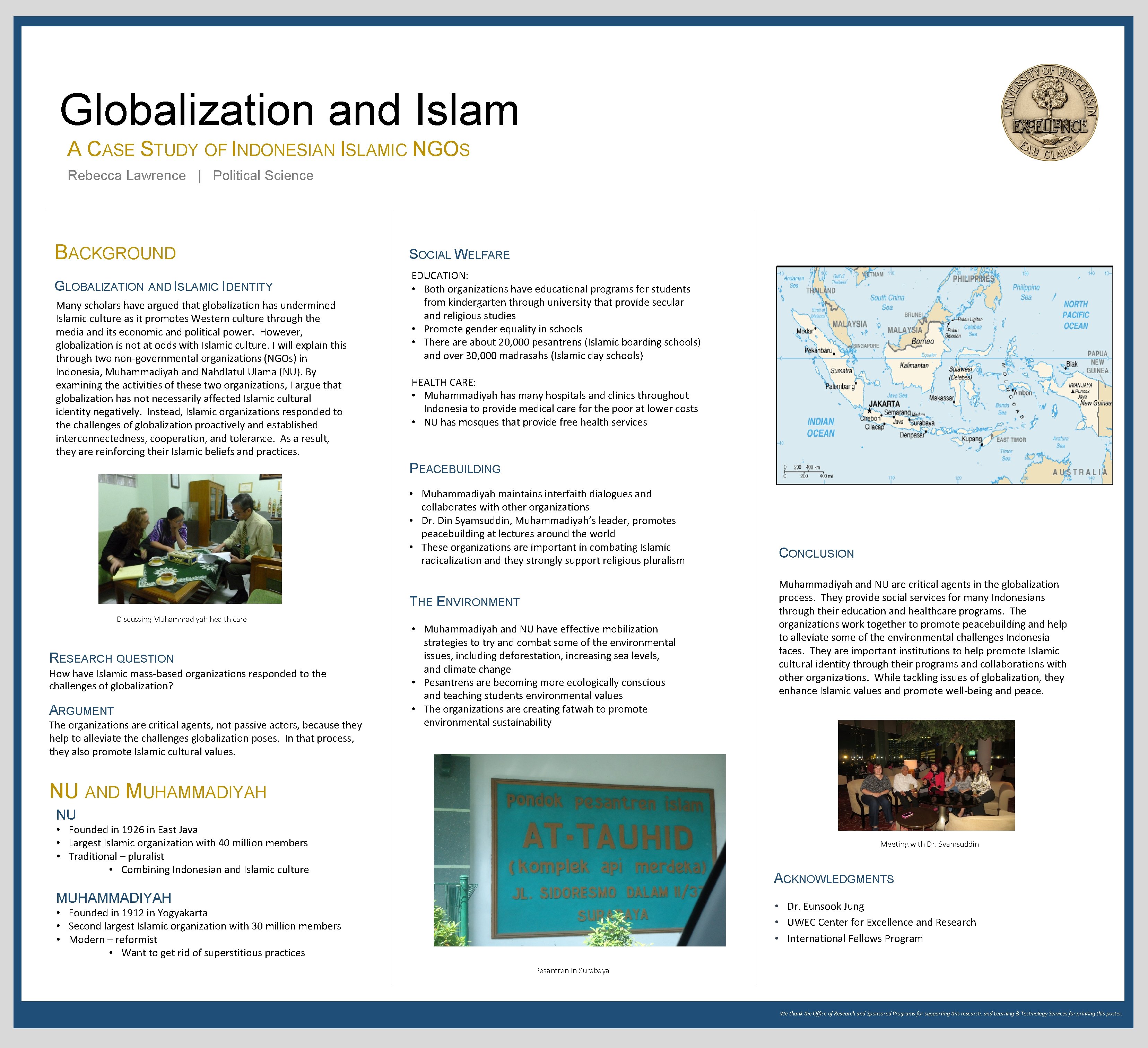Collapse the Conclusion section heading
The image size is (1148, 1048).
pos(817,553)
